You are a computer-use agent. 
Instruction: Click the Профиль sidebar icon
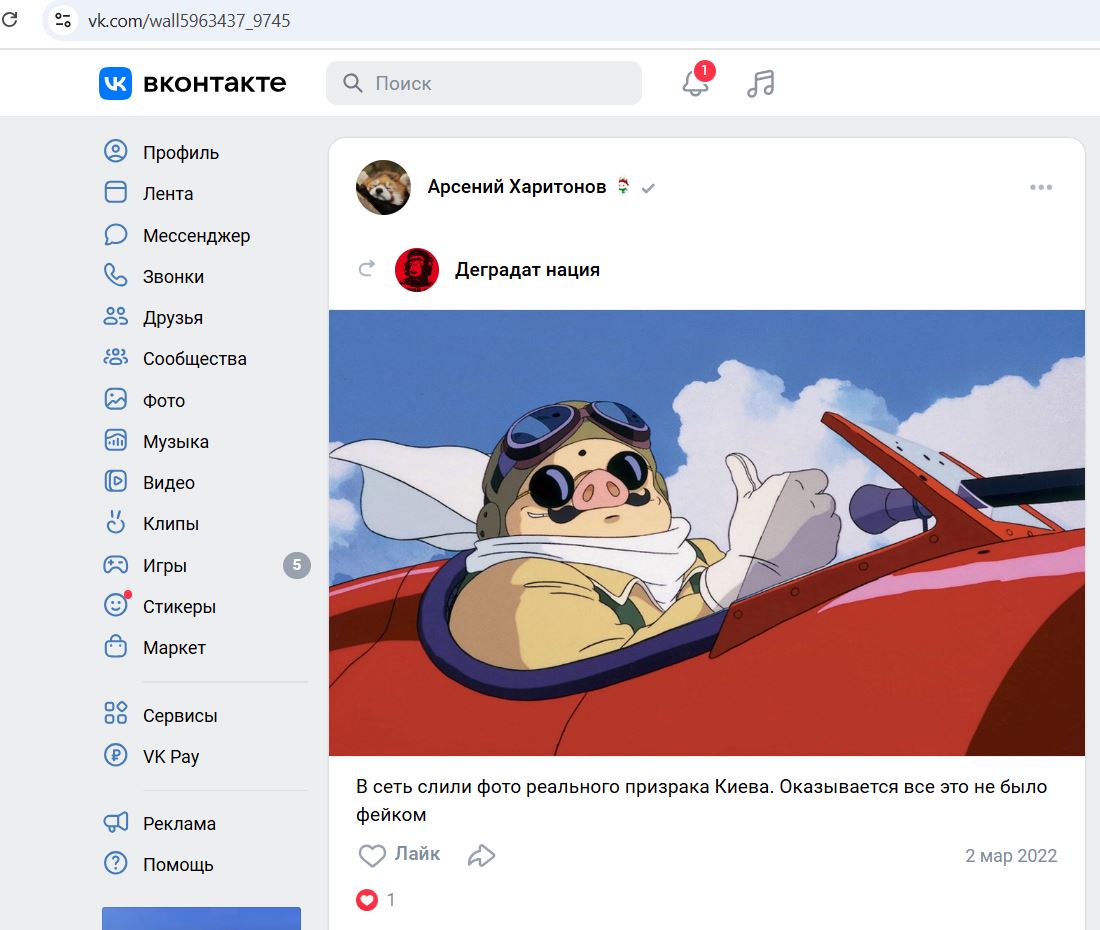click(x=116, y=151)
